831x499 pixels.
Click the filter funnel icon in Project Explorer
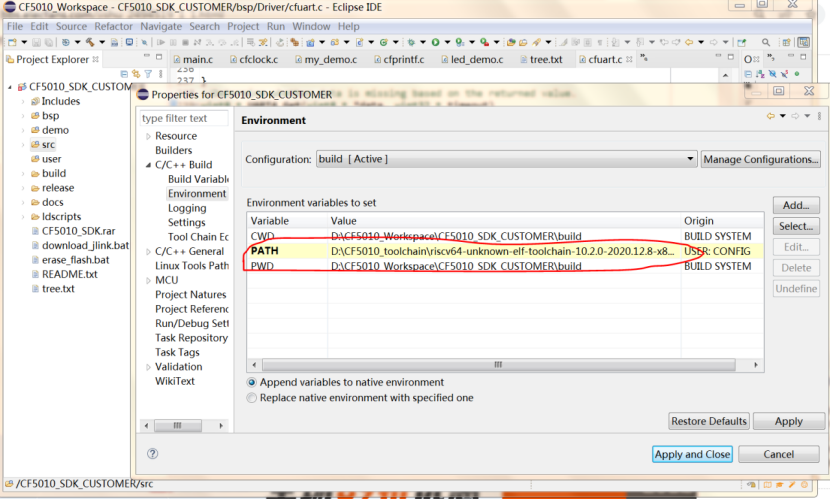pos(147,74)
